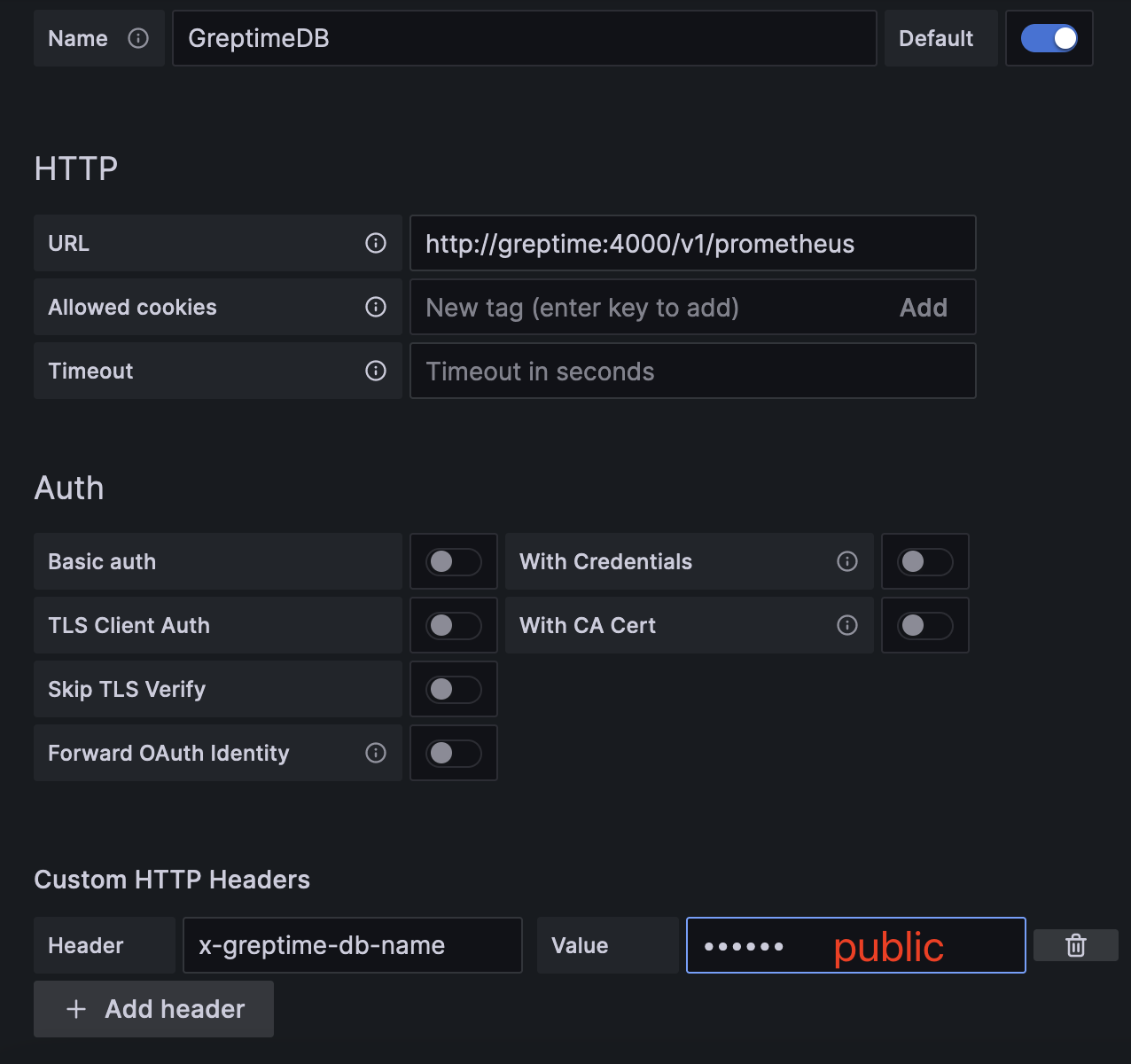
Task: Click the info icon beside Name
Action: tap(138, 38)
